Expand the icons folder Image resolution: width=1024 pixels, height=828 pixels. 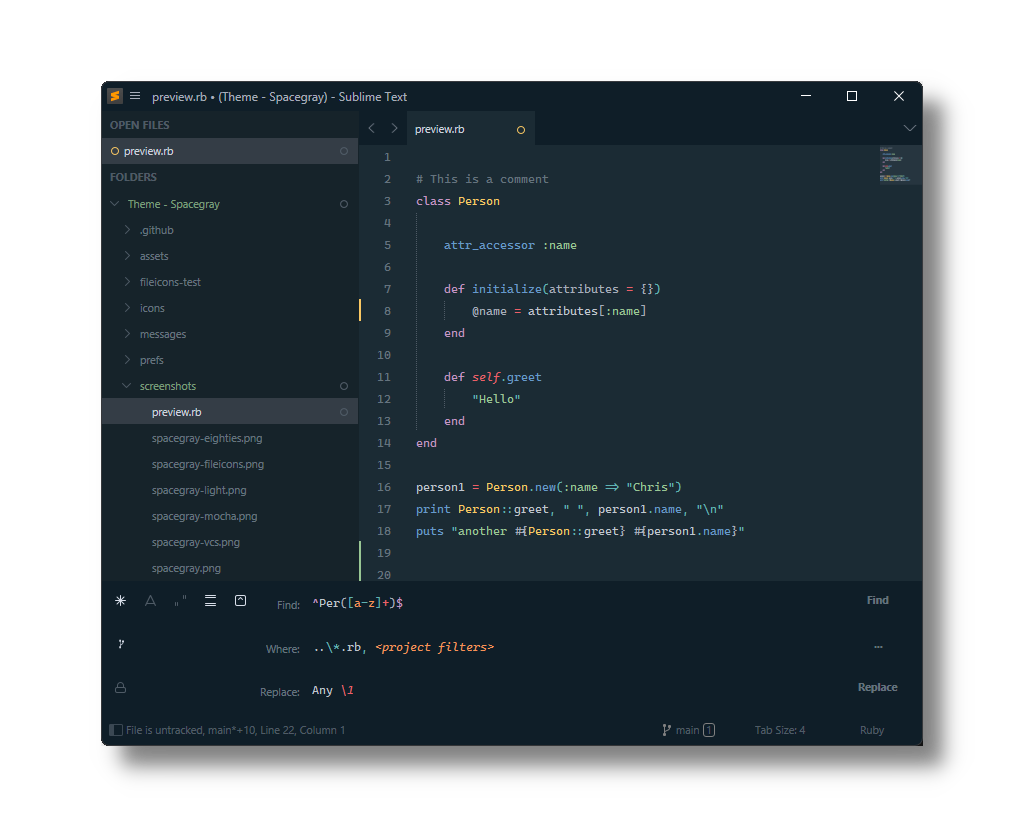[x=127, y=308]
